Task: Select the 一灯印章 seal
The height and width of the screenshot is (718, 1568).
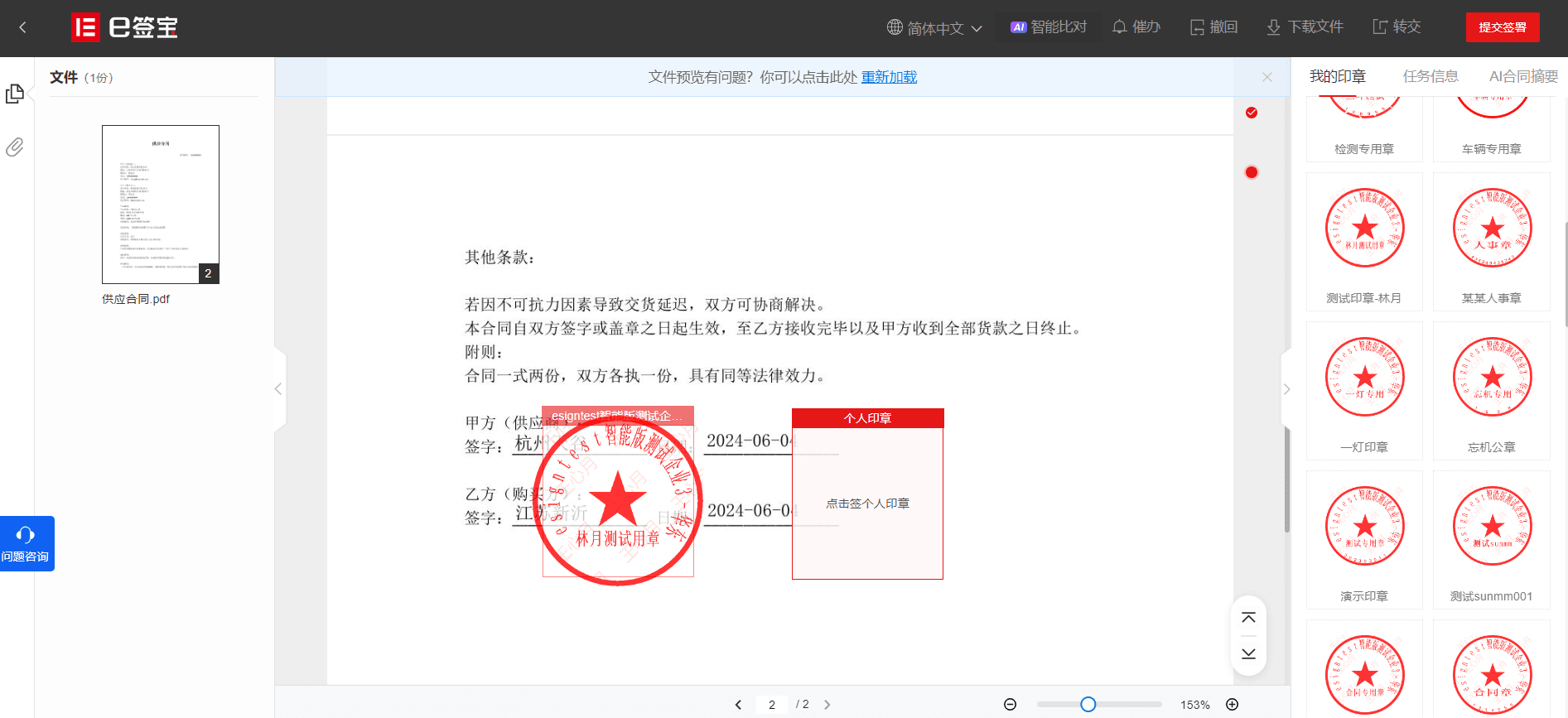Action: coord(1364,391)
